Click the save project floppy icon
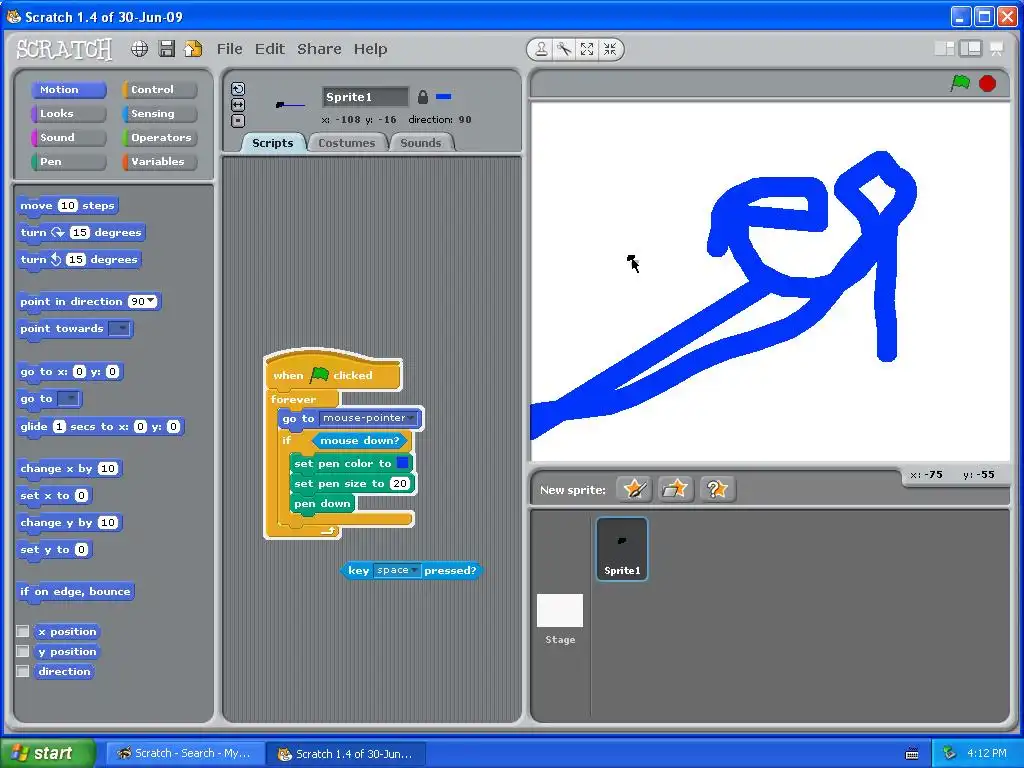Viewport: 1024px width, 768px height. [167, 49]
